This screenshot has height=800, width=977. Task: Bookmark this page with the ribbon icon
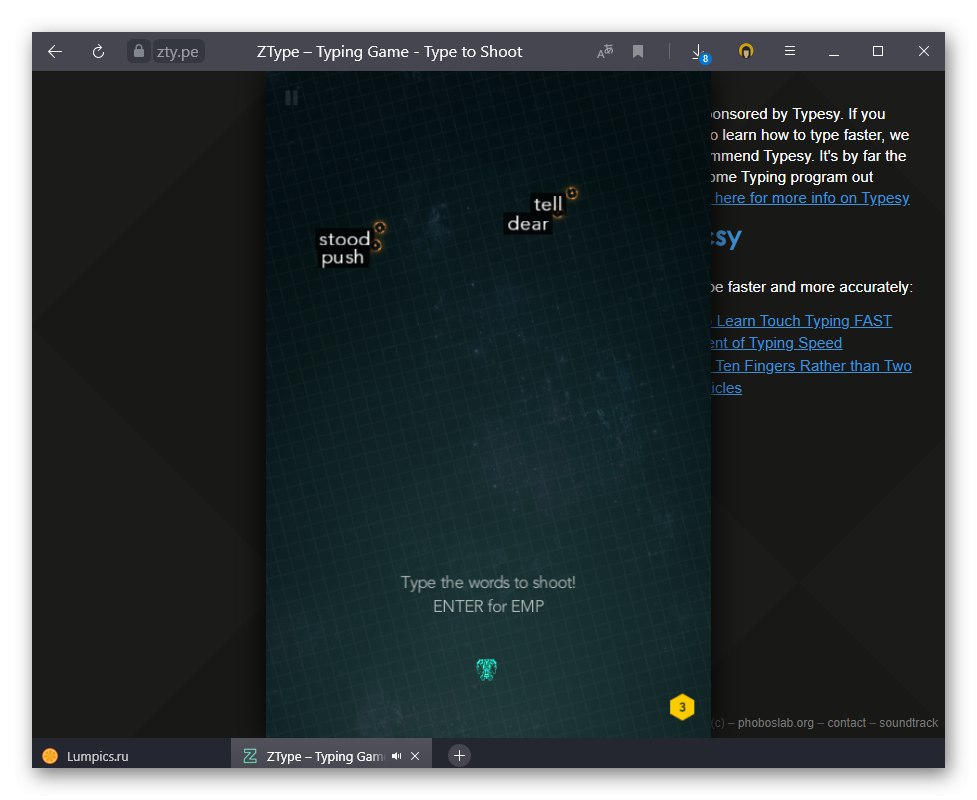637,52
